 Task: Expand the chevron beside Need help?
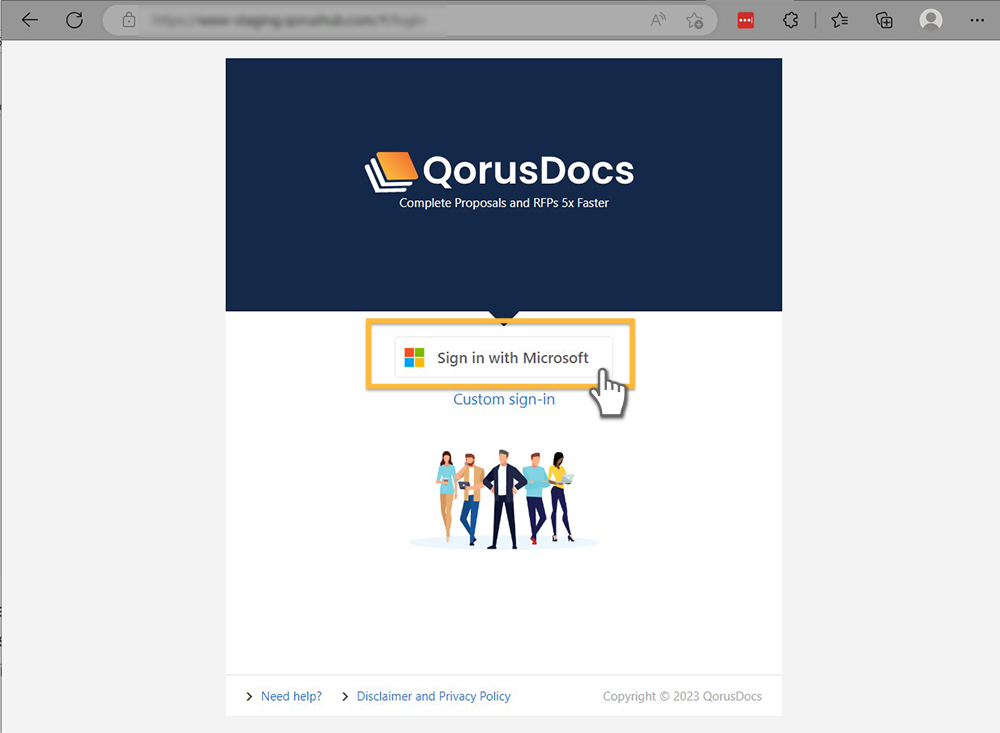point(249,697)
